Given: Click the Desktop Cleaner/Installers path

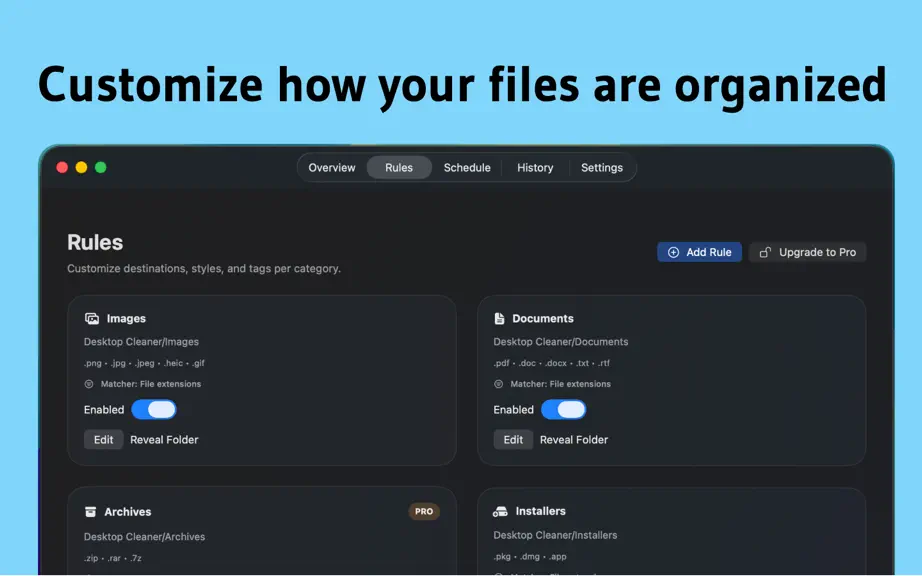Looking at the screenshot, I should tap(555, 535).
